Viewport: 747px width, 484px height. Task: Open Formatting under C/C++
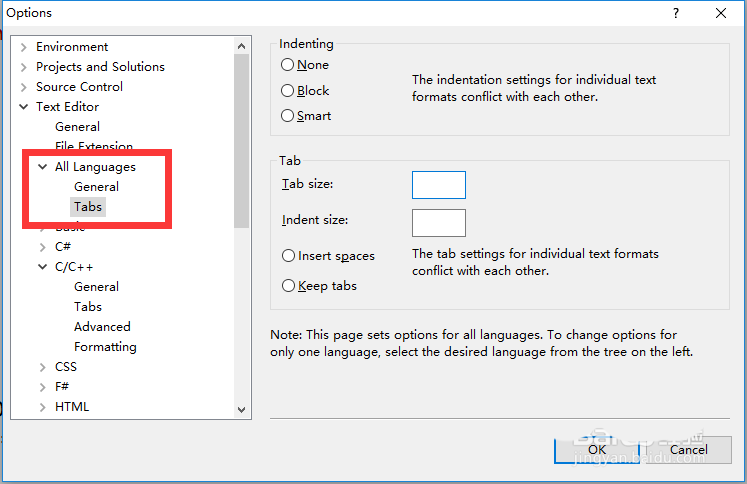pyautogui.click(x=105, y=347)
